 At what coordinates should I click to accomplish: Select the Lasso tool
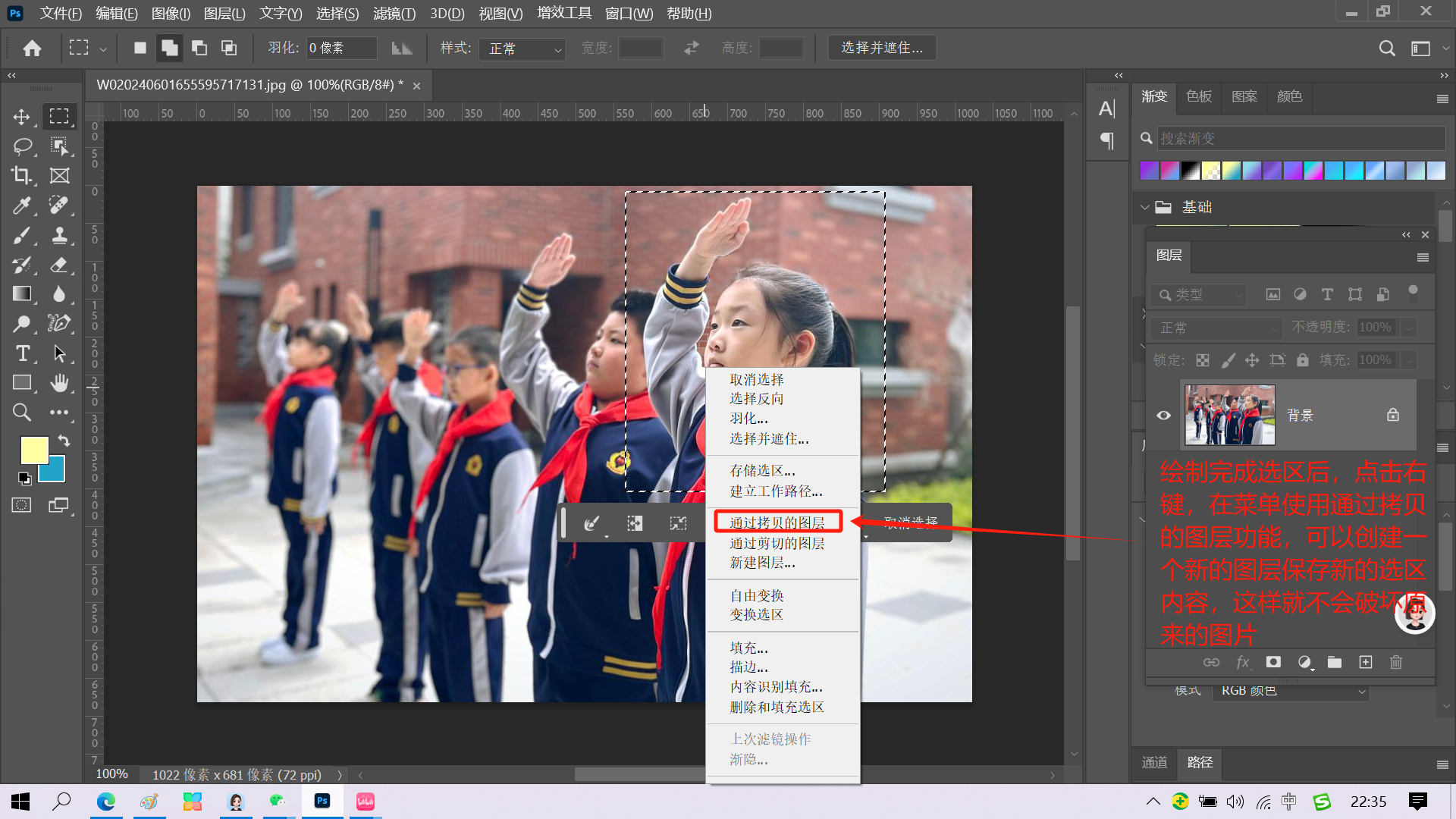tap(21, 146)
